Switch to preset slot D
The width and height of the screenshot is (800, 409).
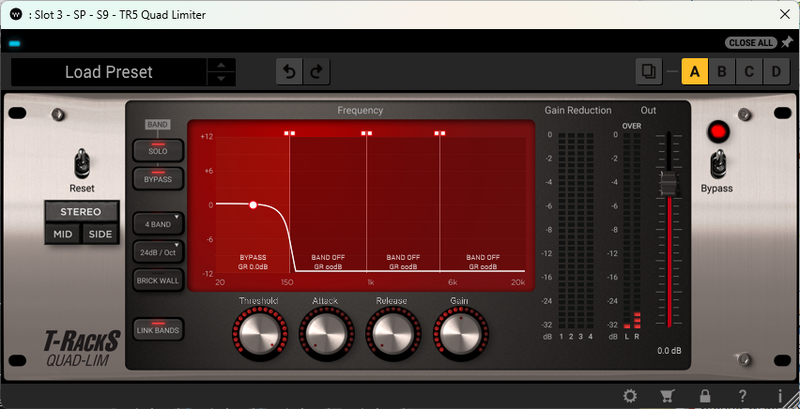pyautogui.click(x=776, y=71)
